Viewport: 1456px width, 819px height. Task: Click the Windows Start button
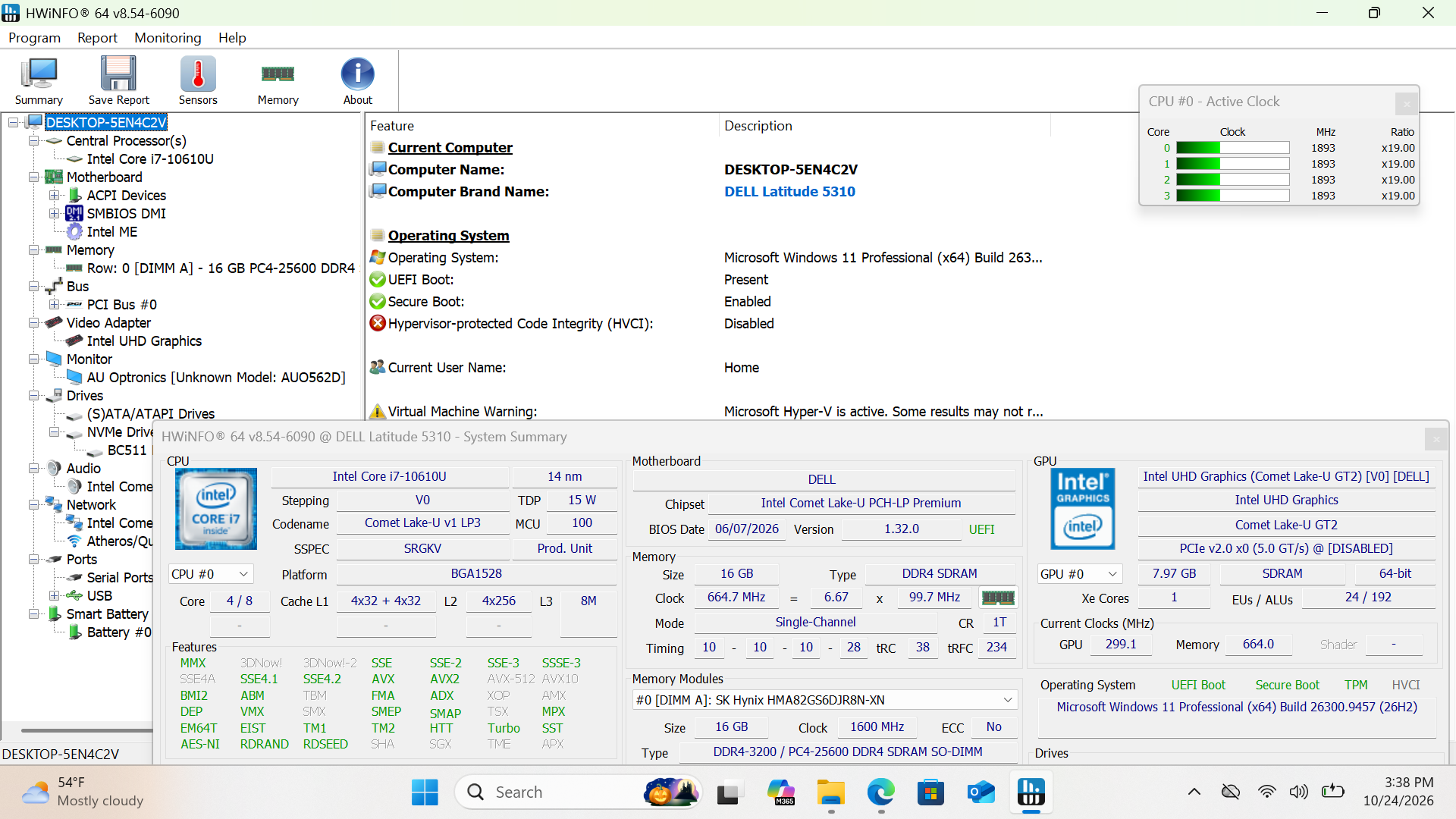[425, 792]
